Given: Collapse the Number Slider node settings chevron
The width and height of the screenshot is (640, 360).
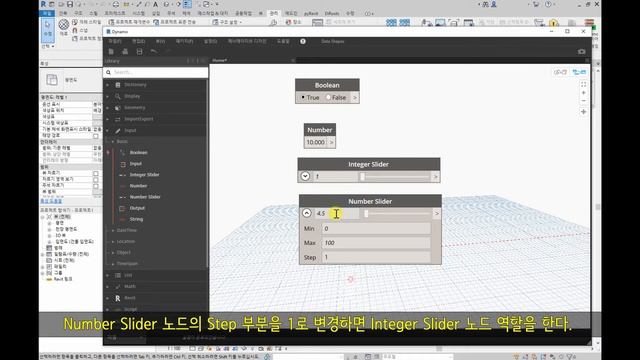Looking at the screenshot, I should click(307, 213).
